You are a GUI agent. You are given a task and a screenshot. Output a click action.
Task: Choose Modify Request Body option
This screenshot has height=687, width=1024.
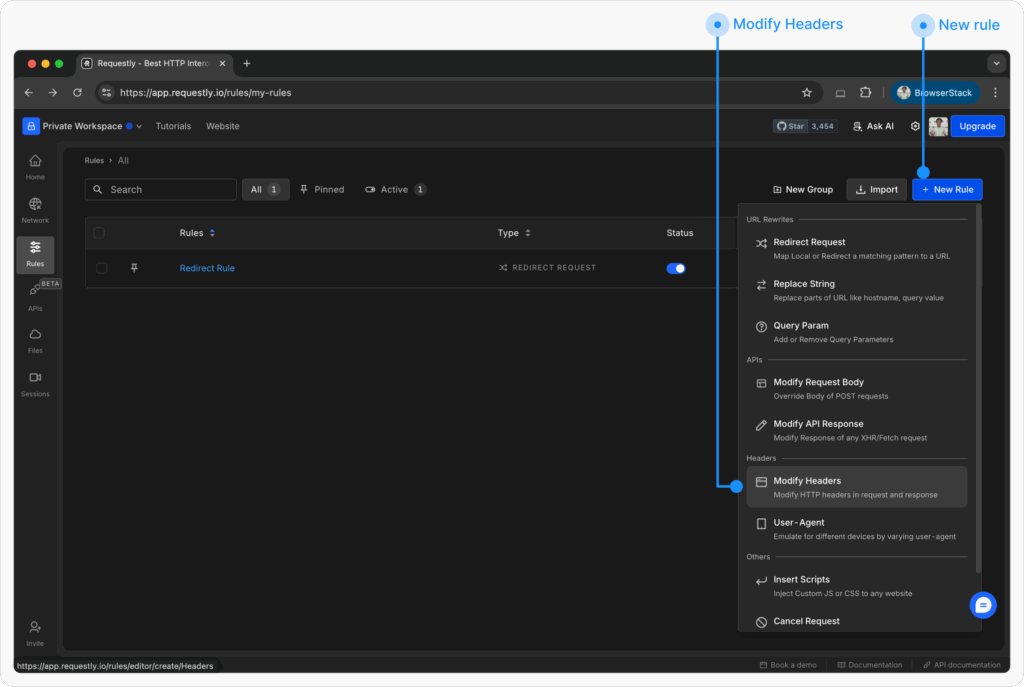(857, 389)
